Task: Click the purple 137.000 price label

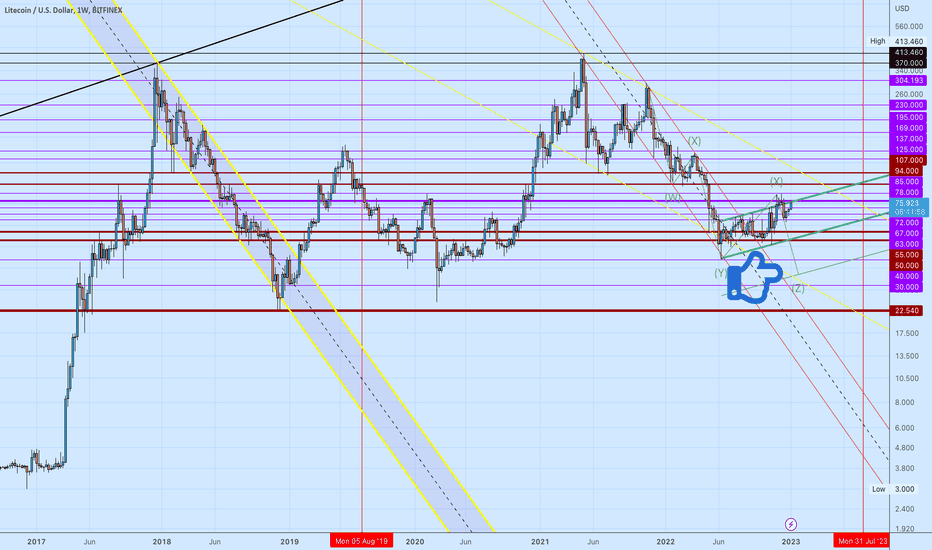Action: click(908, 139)
